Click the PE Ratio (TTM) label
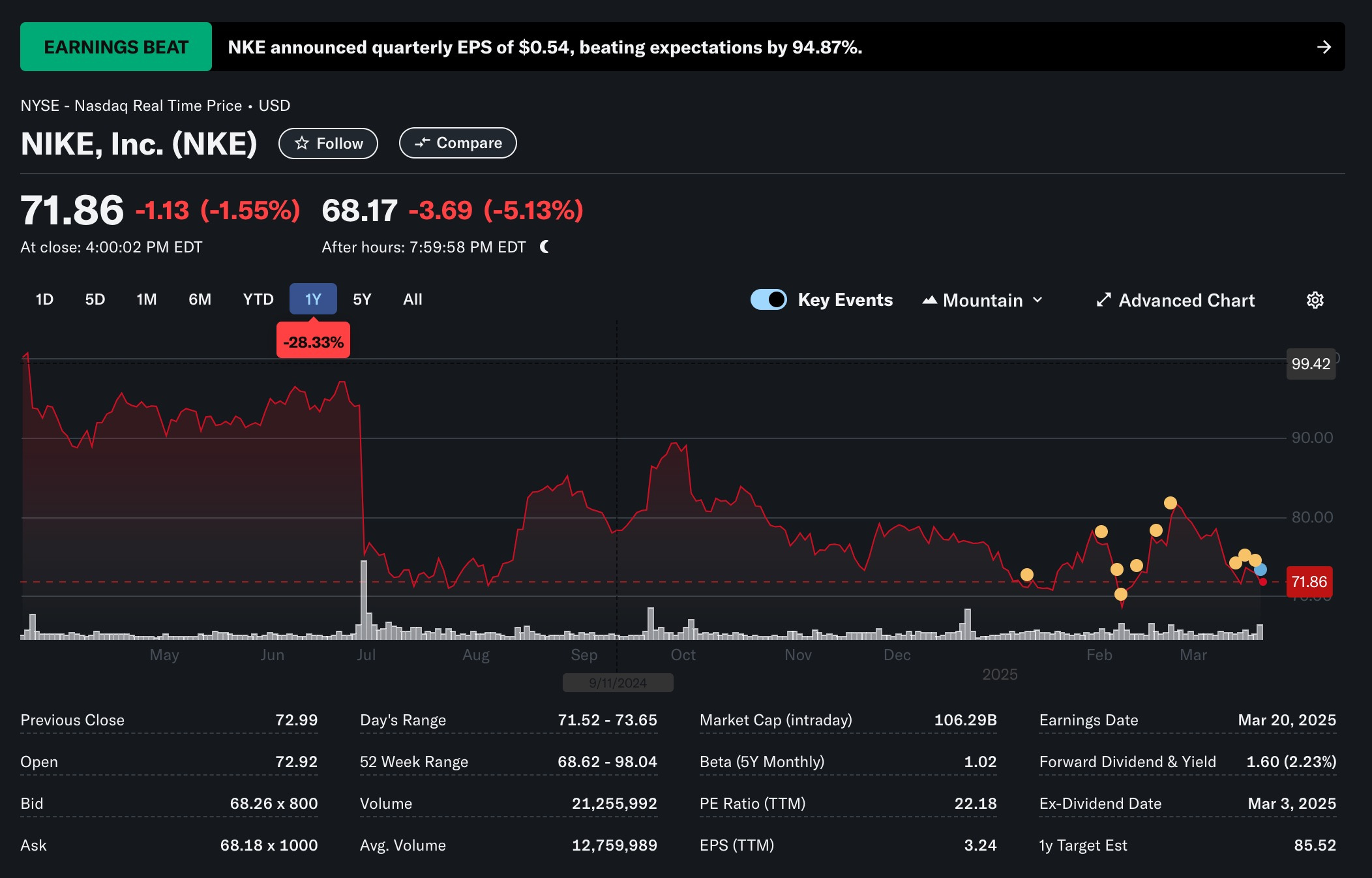Viewport: 1372px width, 878px height. 753,804
